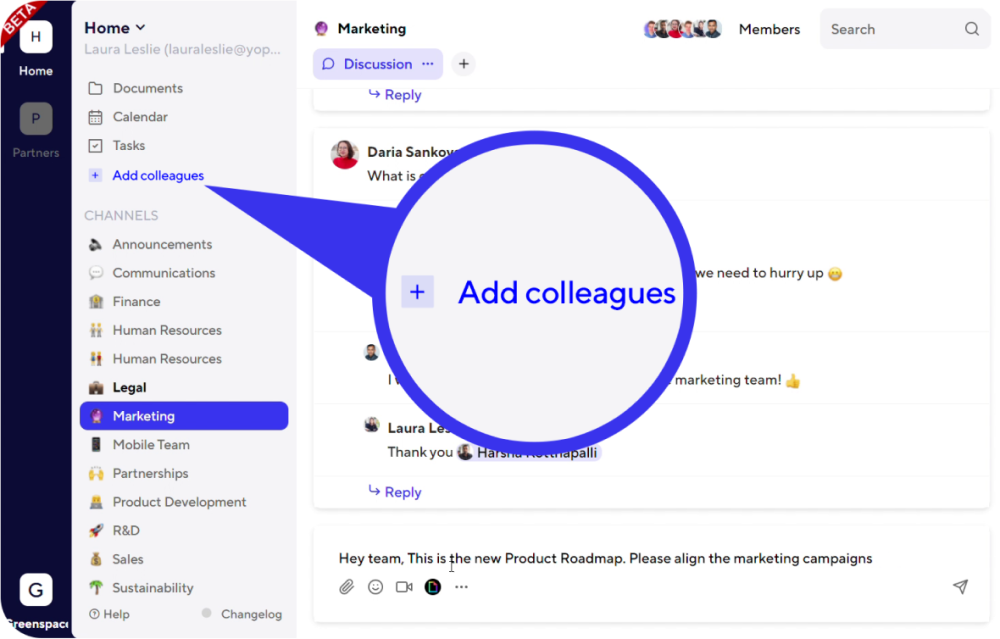Attach a file with the paperclip icon
1000x639 pixels.
click(346, 587)
